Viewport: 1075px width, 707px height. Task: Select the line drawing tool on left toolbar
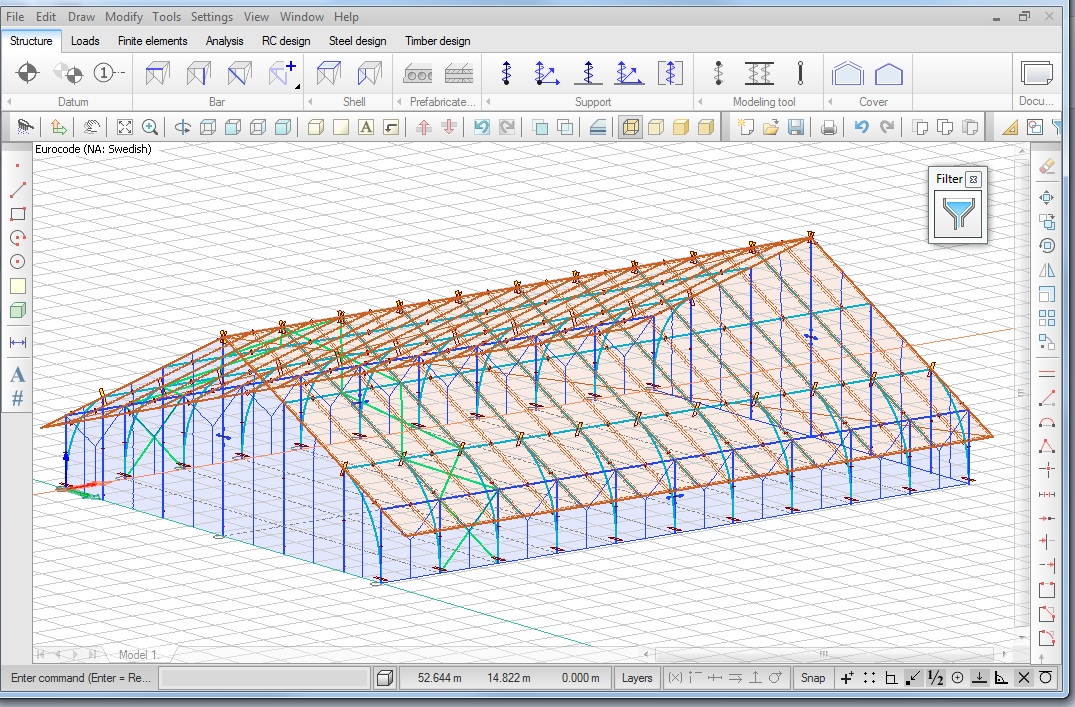pyautogui.click(x=18, y=190)
